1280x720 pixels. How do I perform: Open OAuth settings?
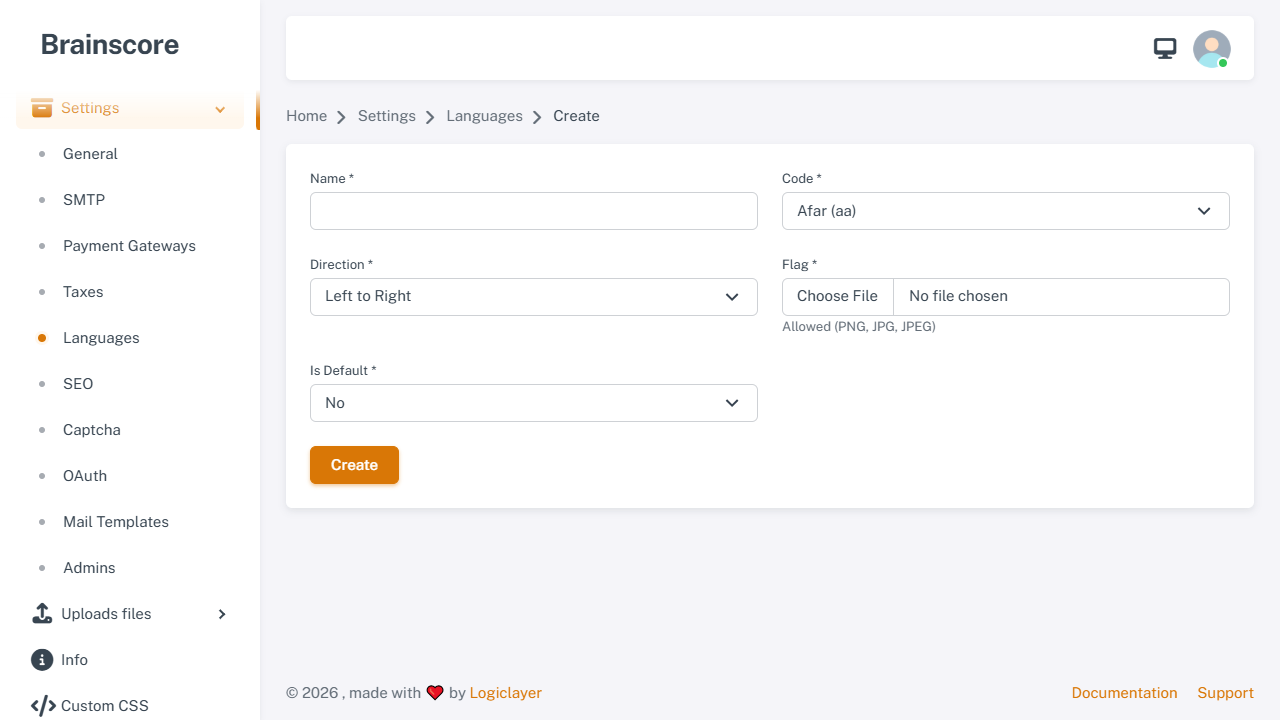(85, 476)
